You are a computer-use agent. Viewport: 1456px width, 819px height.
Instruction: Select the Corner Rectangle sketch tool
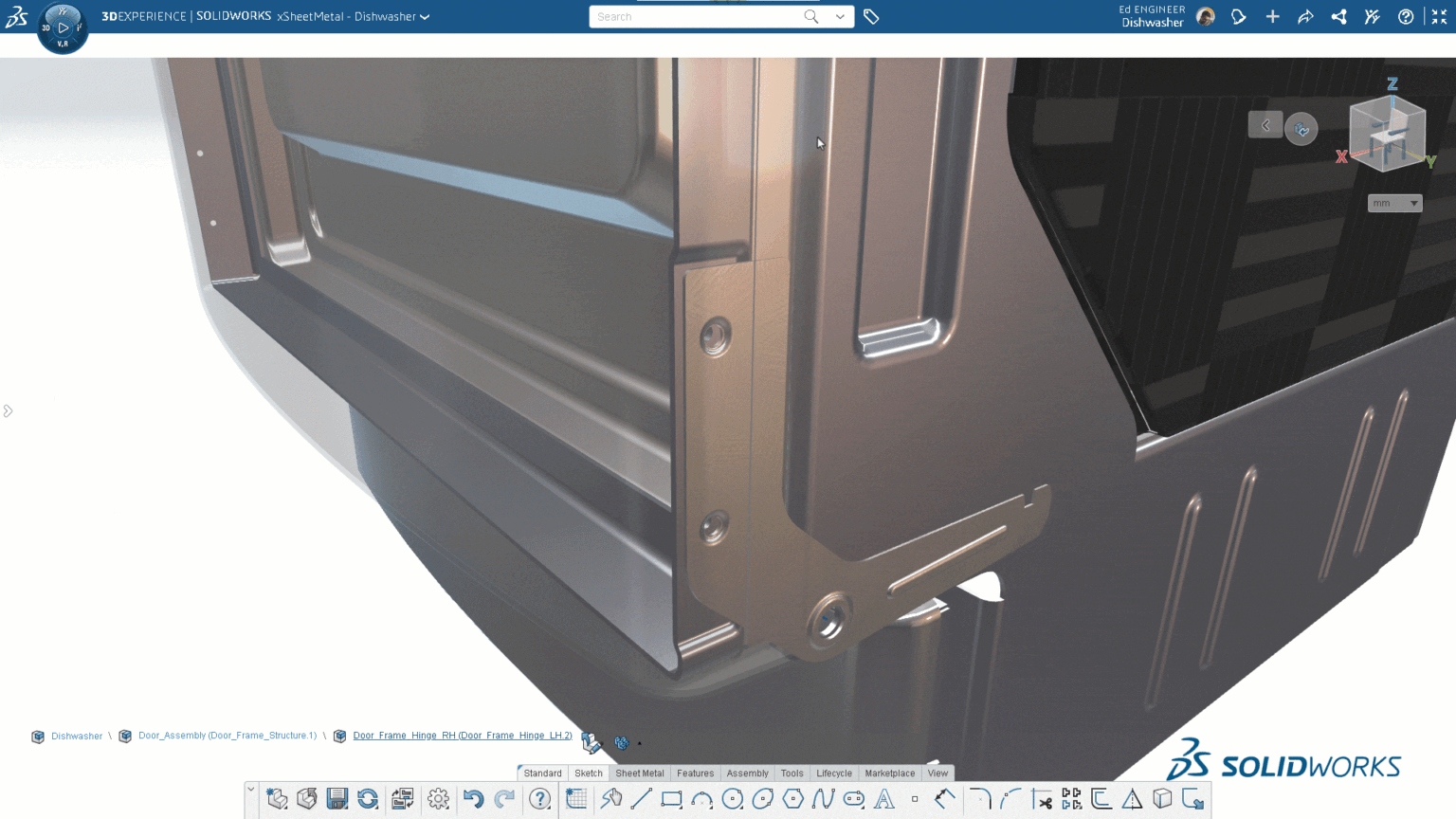point(670,799)
